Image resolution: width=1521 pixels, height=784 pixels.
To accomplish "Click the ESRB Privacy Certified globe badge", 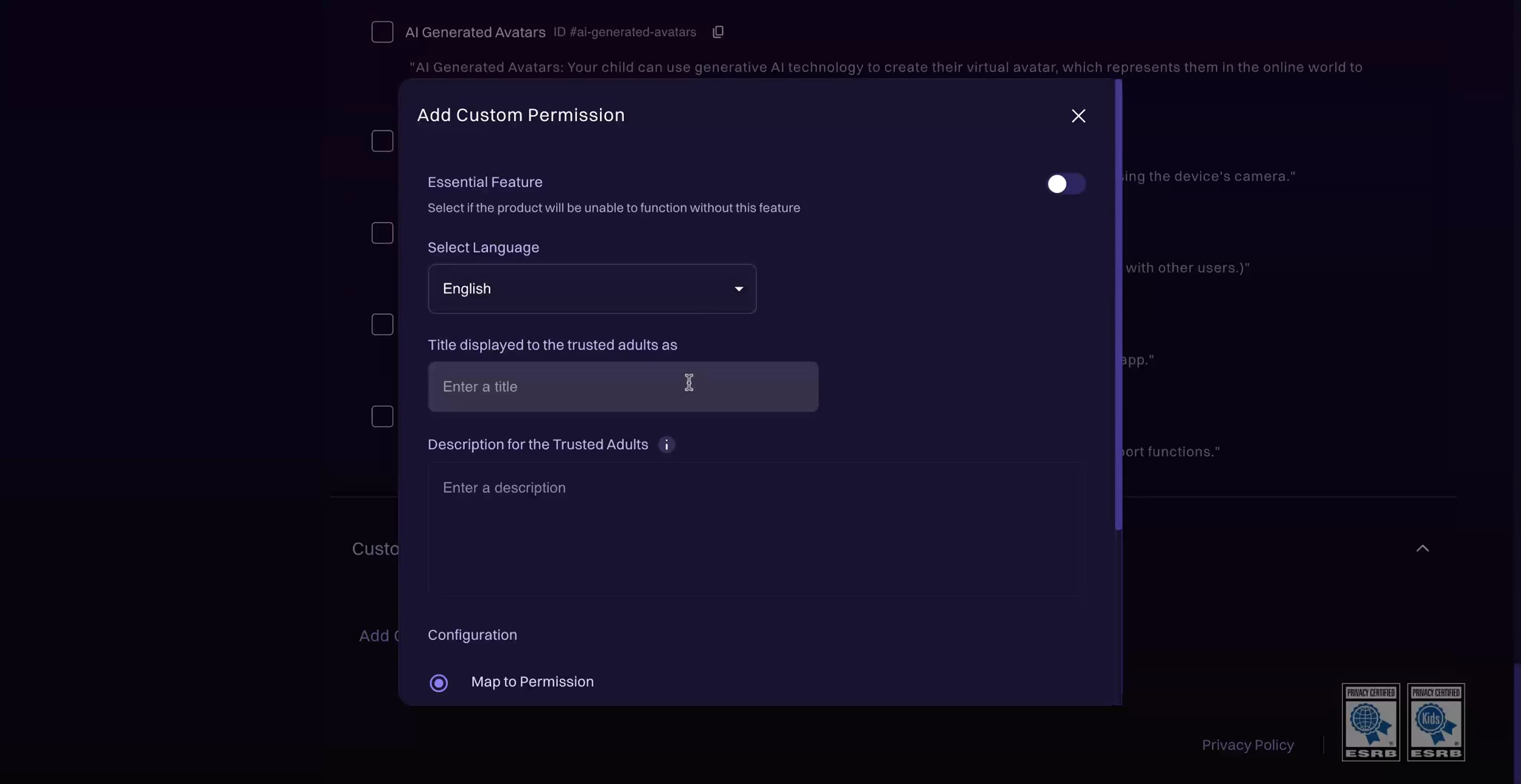I will (1370, 722).
